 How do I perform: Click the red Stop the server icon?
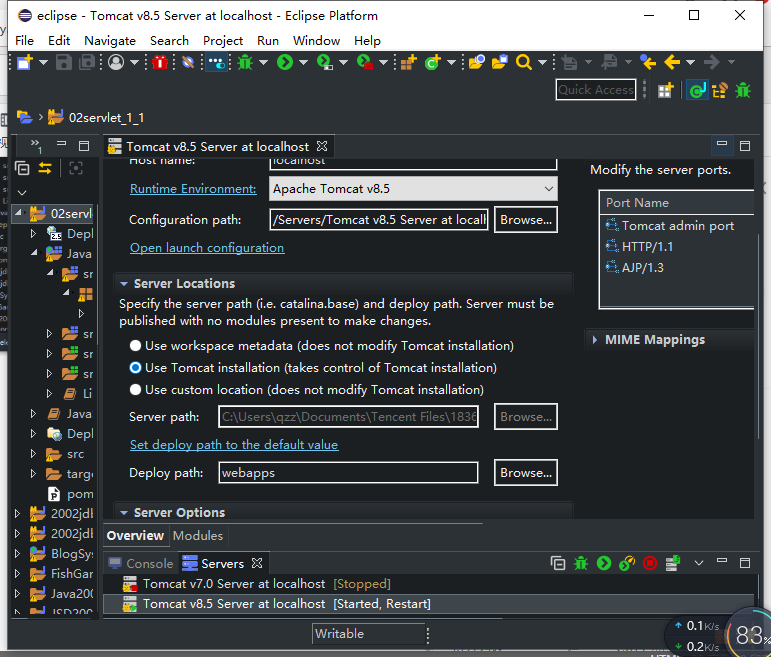[x=650, y=563]
